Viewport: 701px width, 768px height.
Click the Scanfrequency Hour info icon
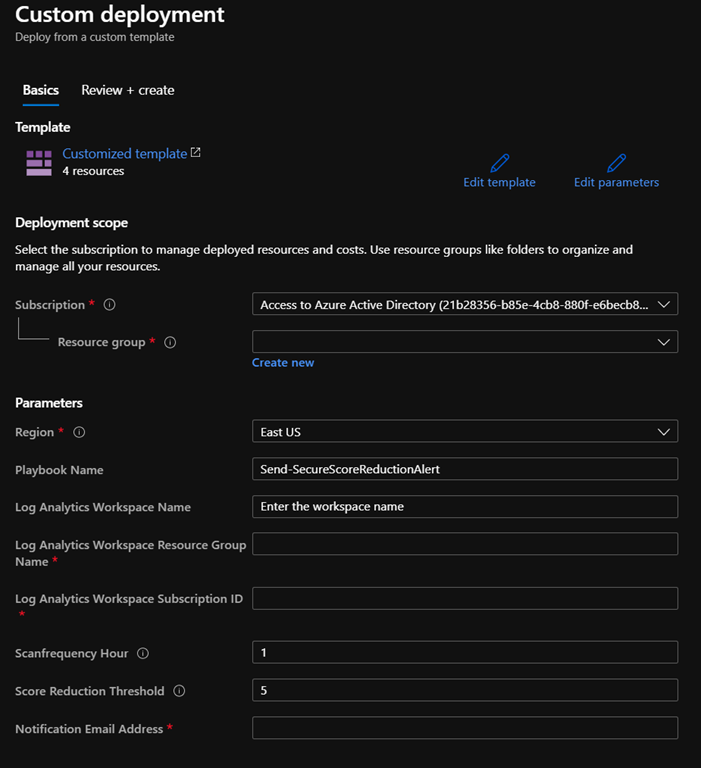tap(142, 654)
